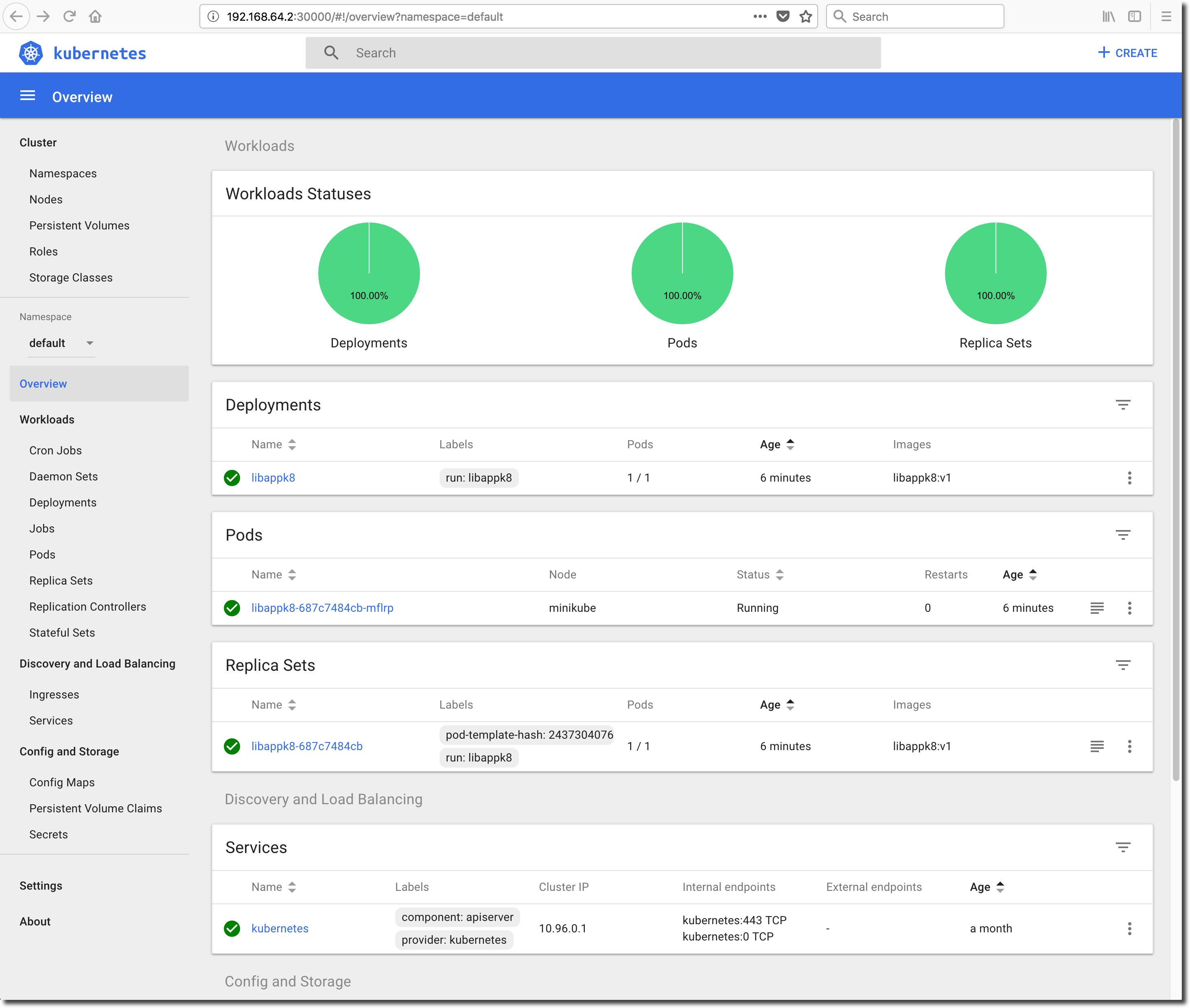Open About in the sidebar
The width and height of the screenshot is (1190, 1008).
[x=35, y=921]
